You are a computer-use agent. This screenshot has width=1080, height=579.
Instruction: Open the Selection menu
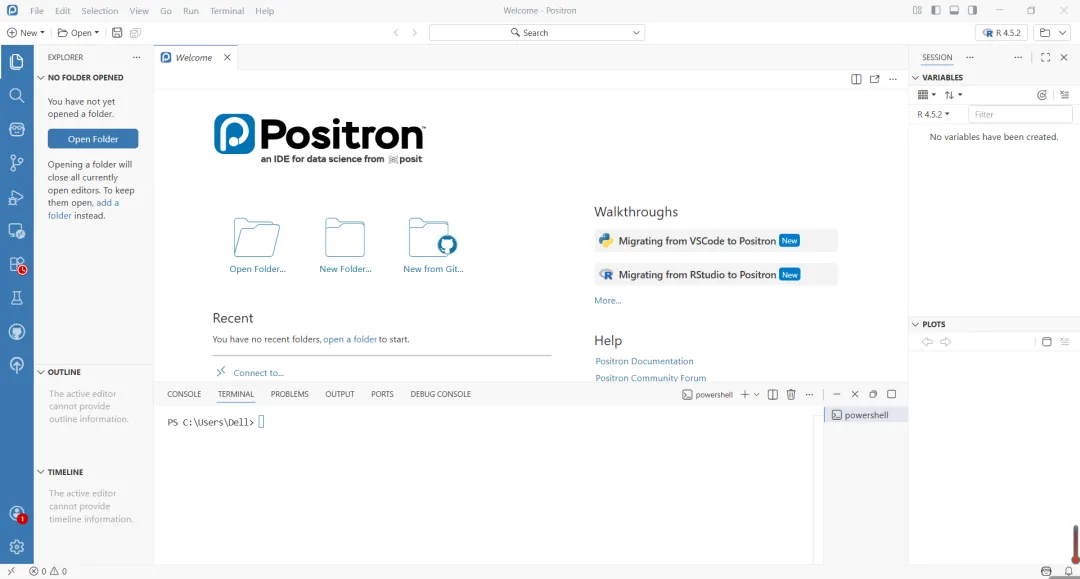point(99,10)
